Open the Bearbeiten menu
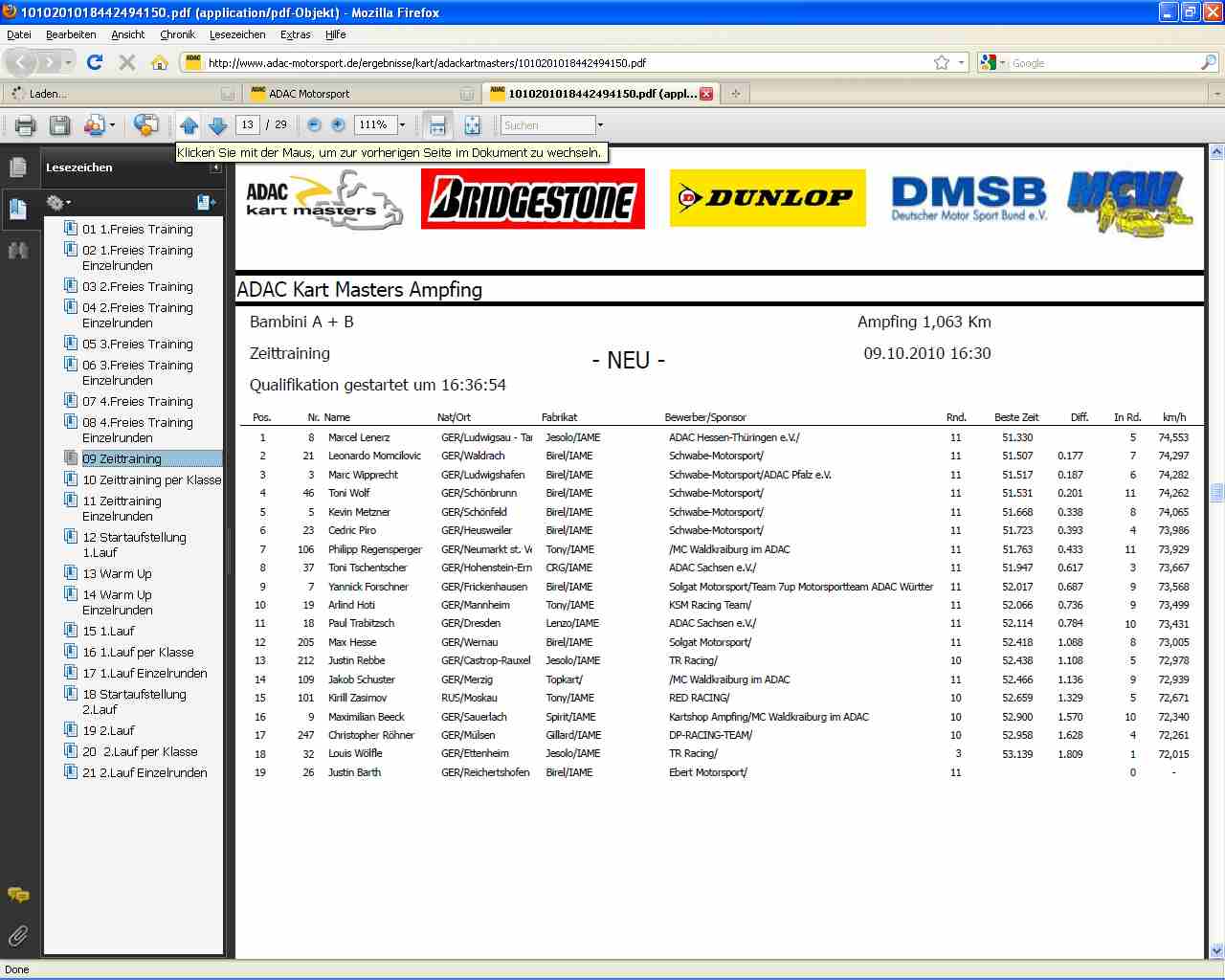The image size is (1225, 980). tap(71, 34)
